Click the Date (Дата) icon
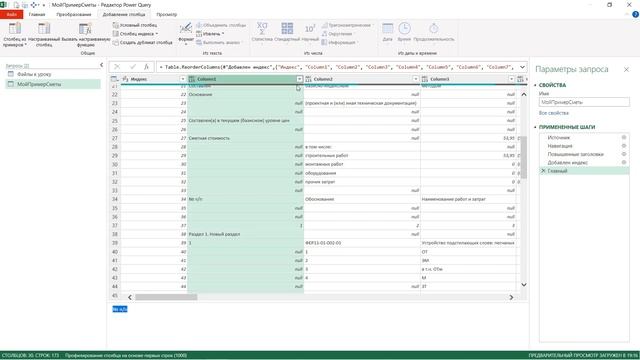Viewport: 640px width, 360px height. point(387,28)
